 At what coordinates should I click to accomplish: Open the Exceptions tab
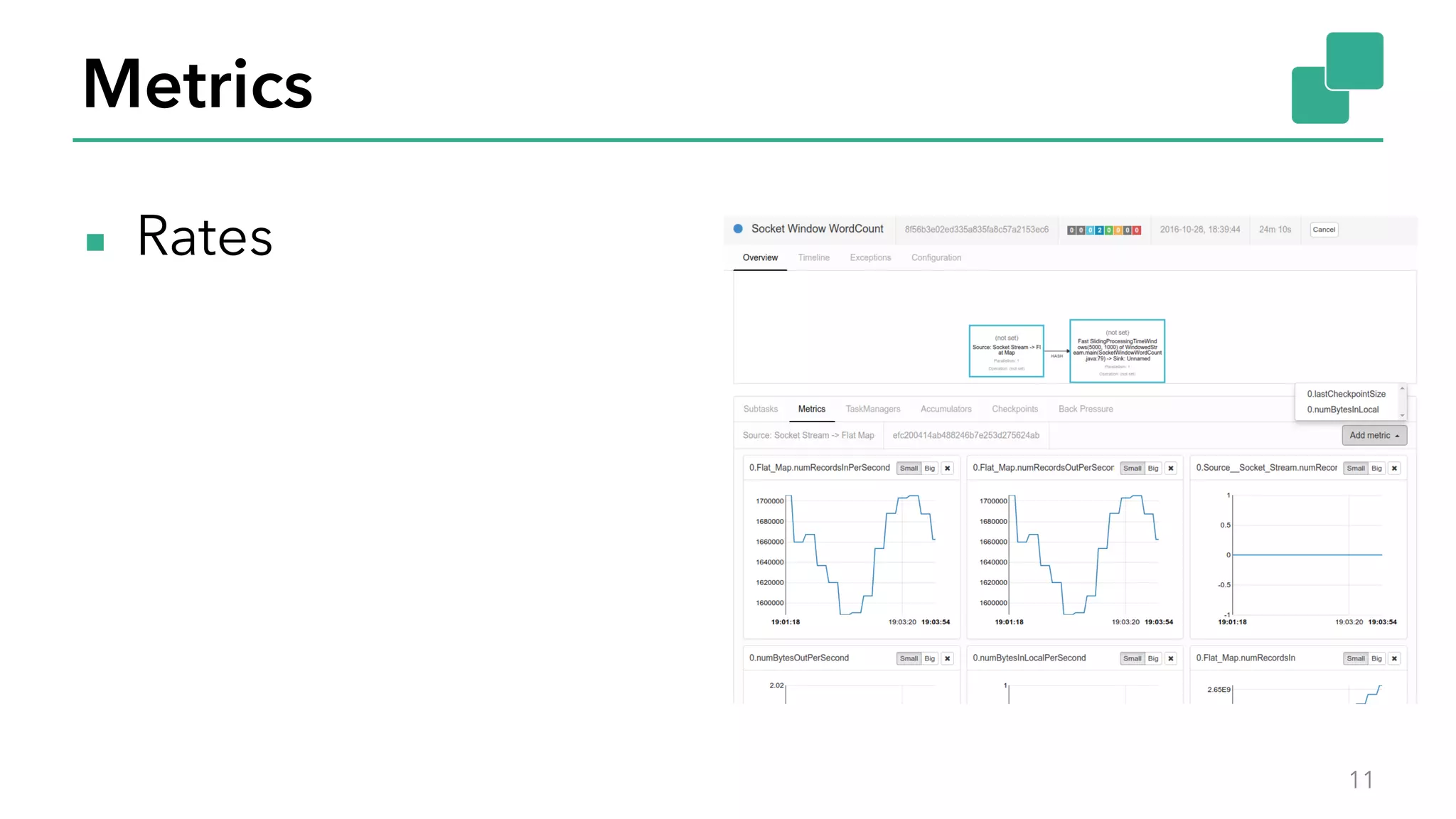870,257
